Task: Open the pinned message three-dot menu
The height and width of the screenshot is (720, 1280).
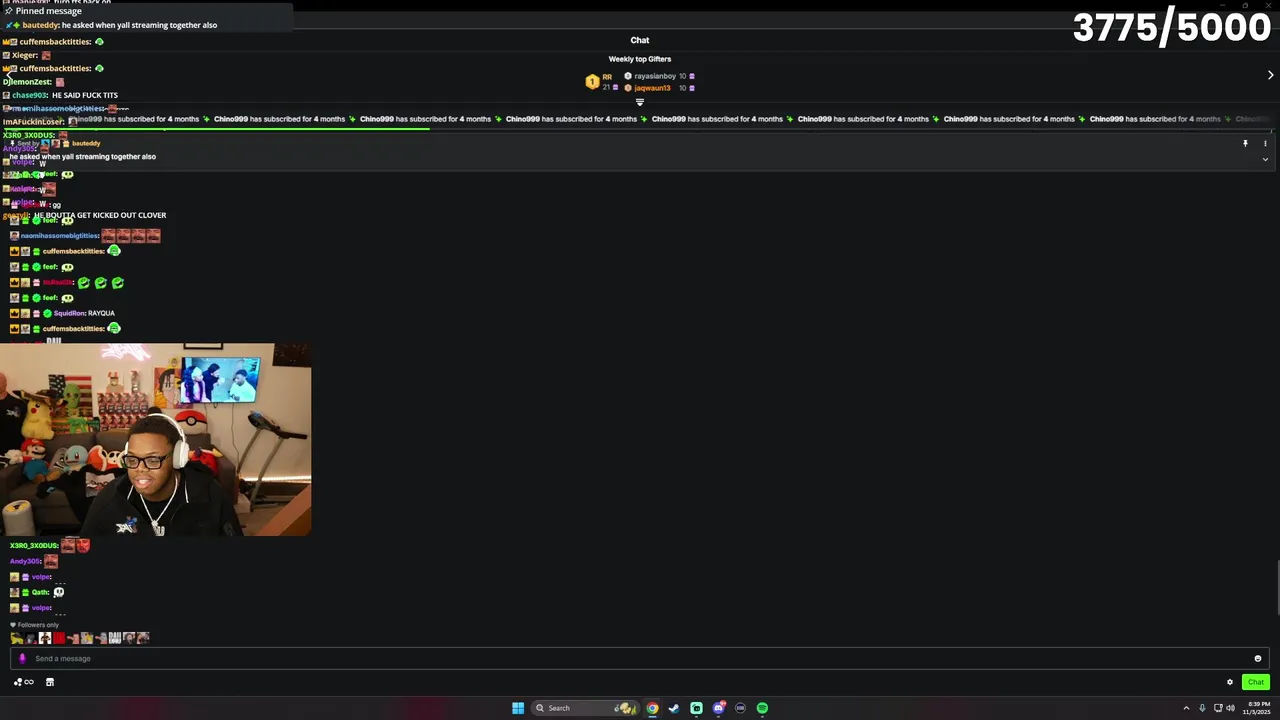Action: [1265, 143]
